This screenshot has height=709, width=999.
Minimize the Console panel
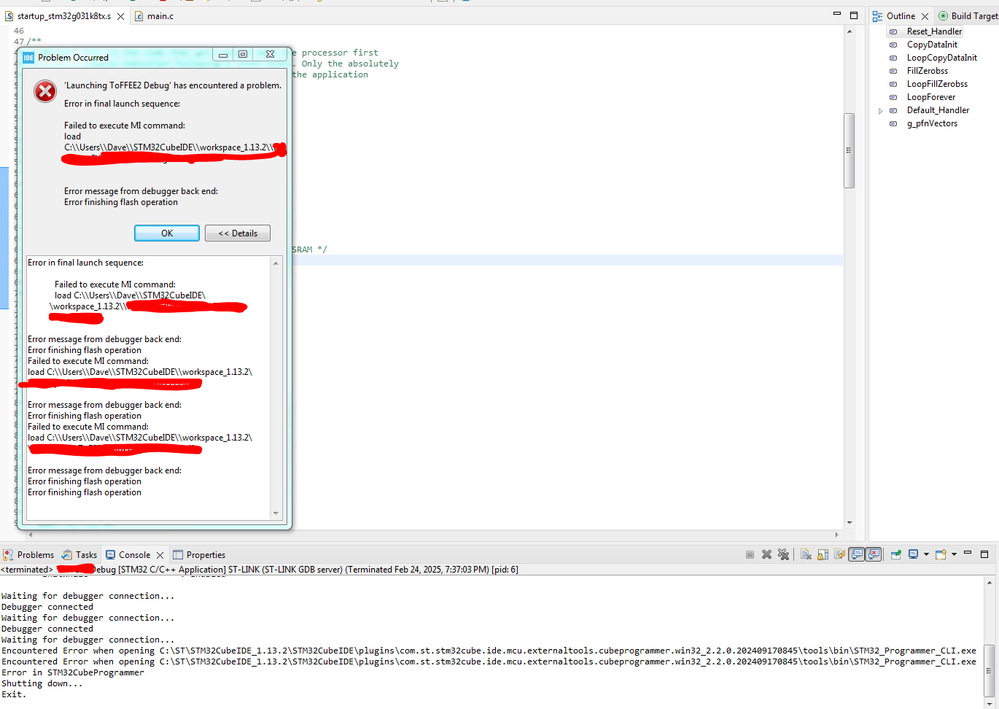(x=968, y=552)
